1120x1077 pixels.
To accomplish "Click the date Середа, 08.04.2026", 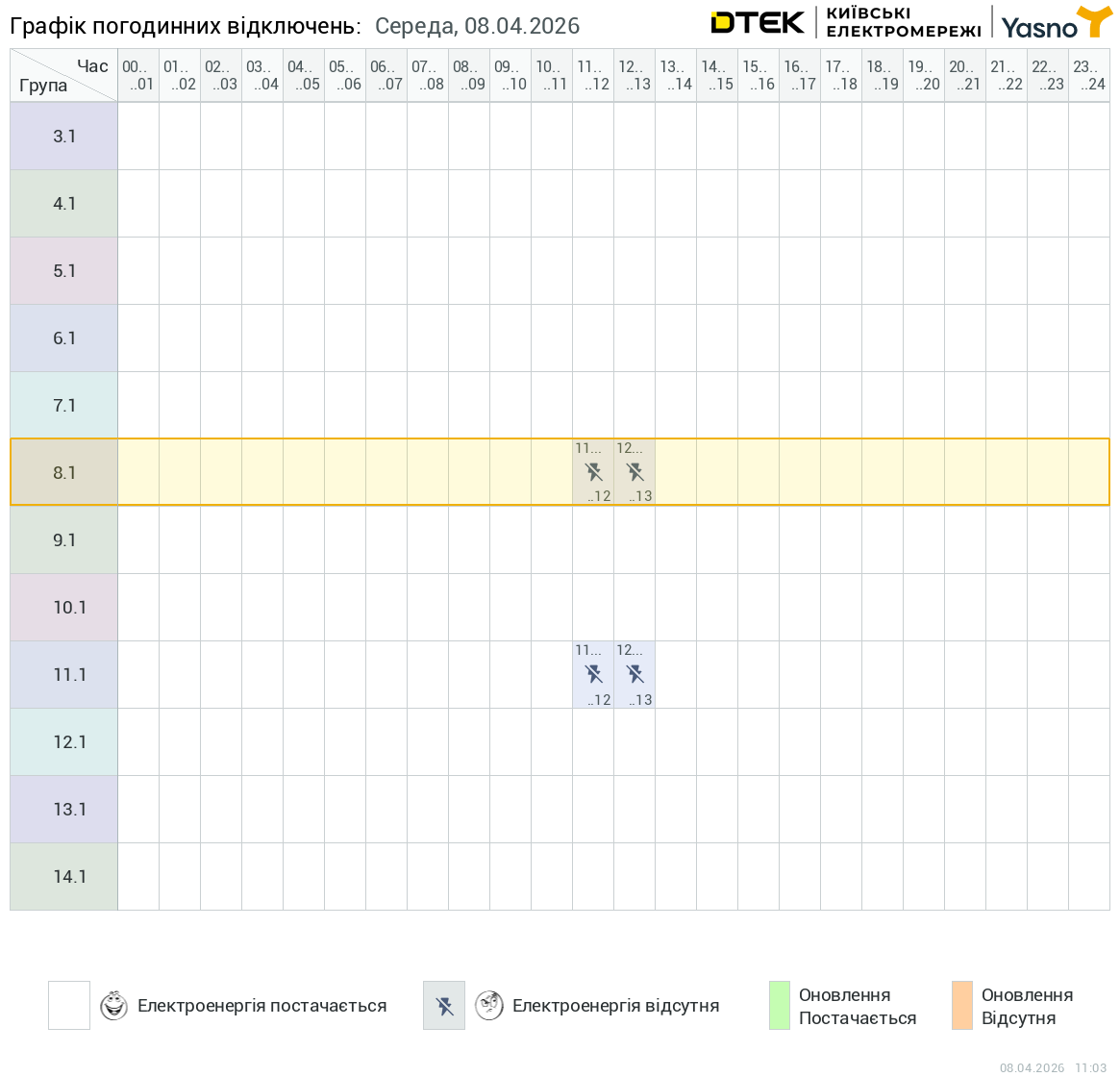I will 477,26.
